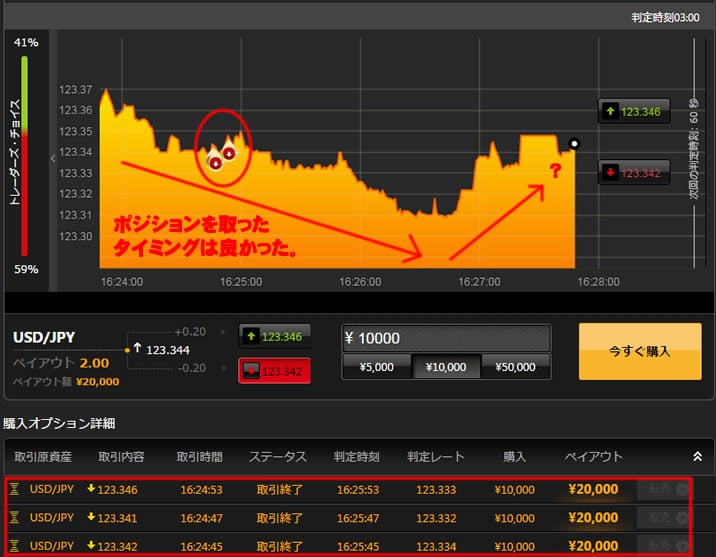Click the 購入オプション詳細 section heading
The height and width of the screenshot is (557, 716).
59,423
